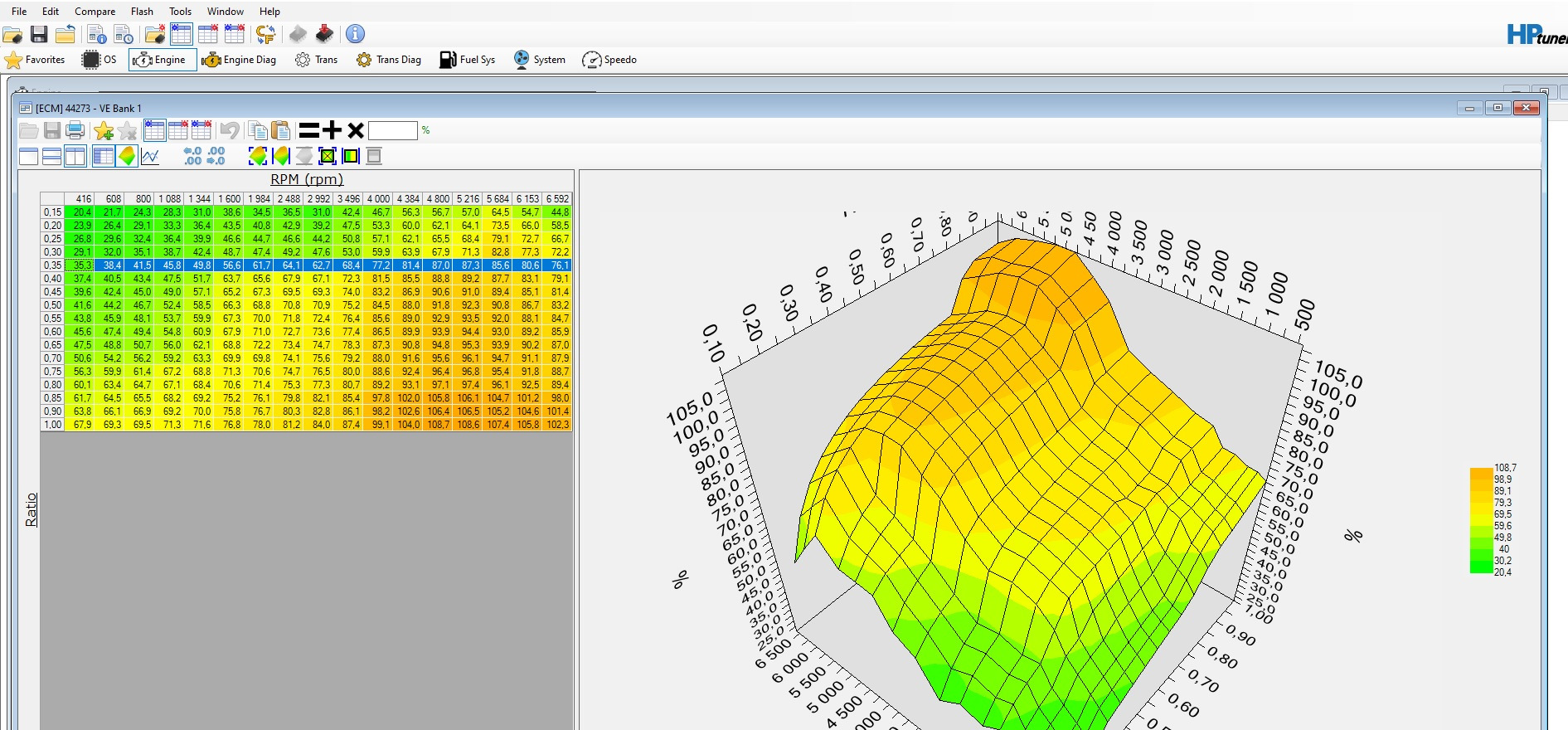
Task: Click plus add value button
Action: point(333,130)
